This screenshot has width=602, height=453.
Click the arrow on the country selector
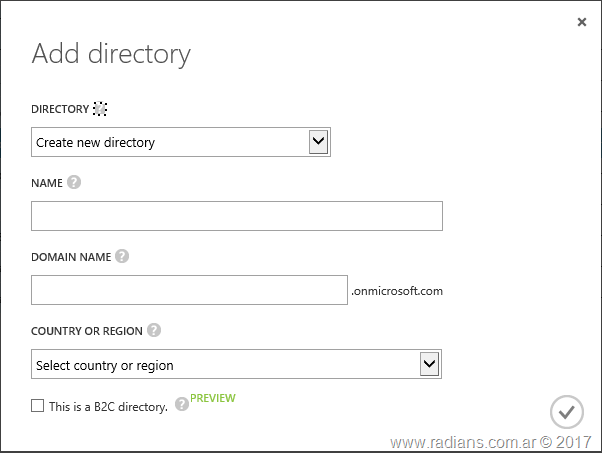coord(429,364)
